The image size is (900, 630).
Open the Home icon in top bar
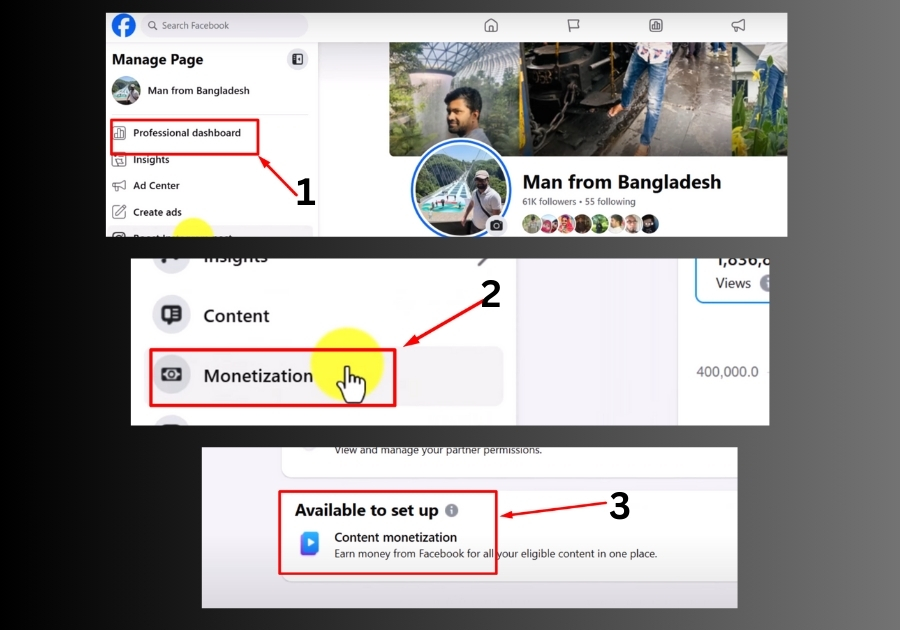[491, 25]
